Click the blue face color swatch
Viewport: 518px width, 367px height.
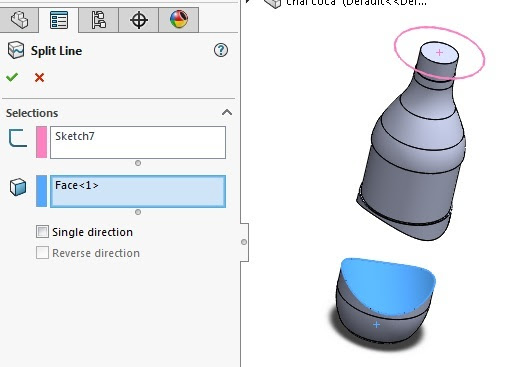[41, 191]
